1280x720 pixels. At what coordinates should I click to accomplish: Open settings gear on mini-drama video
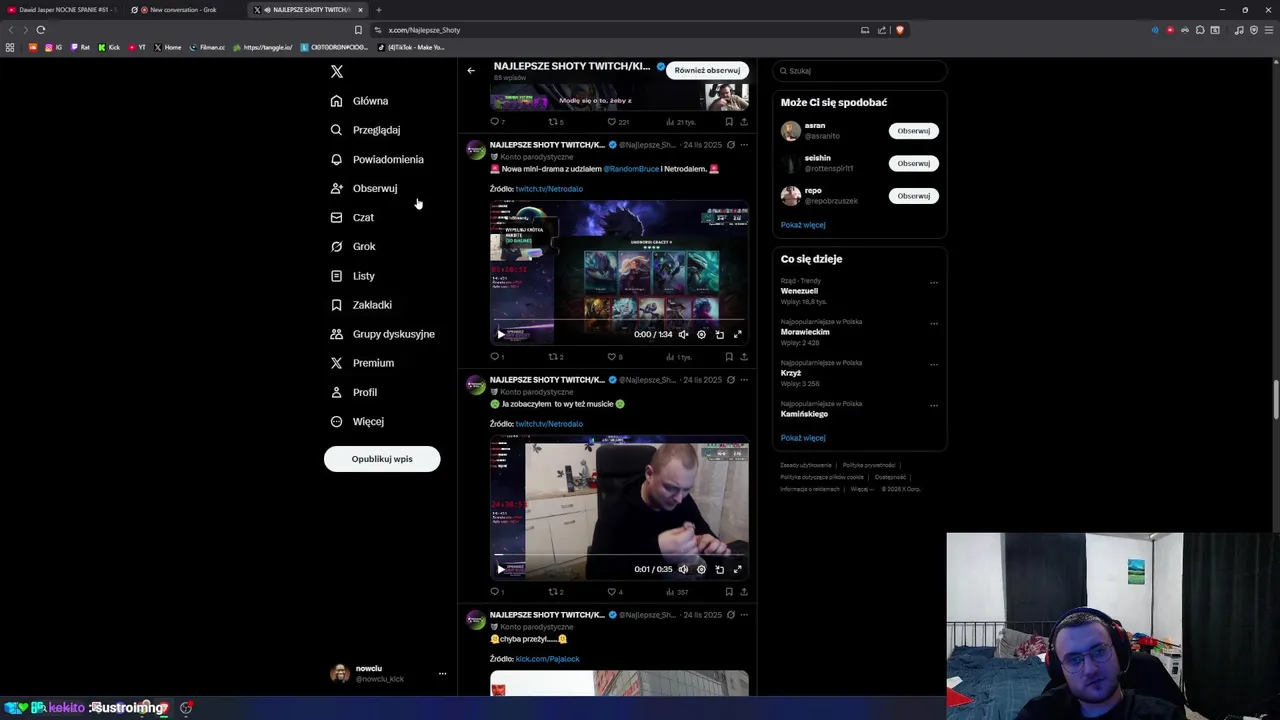[701, 335]
